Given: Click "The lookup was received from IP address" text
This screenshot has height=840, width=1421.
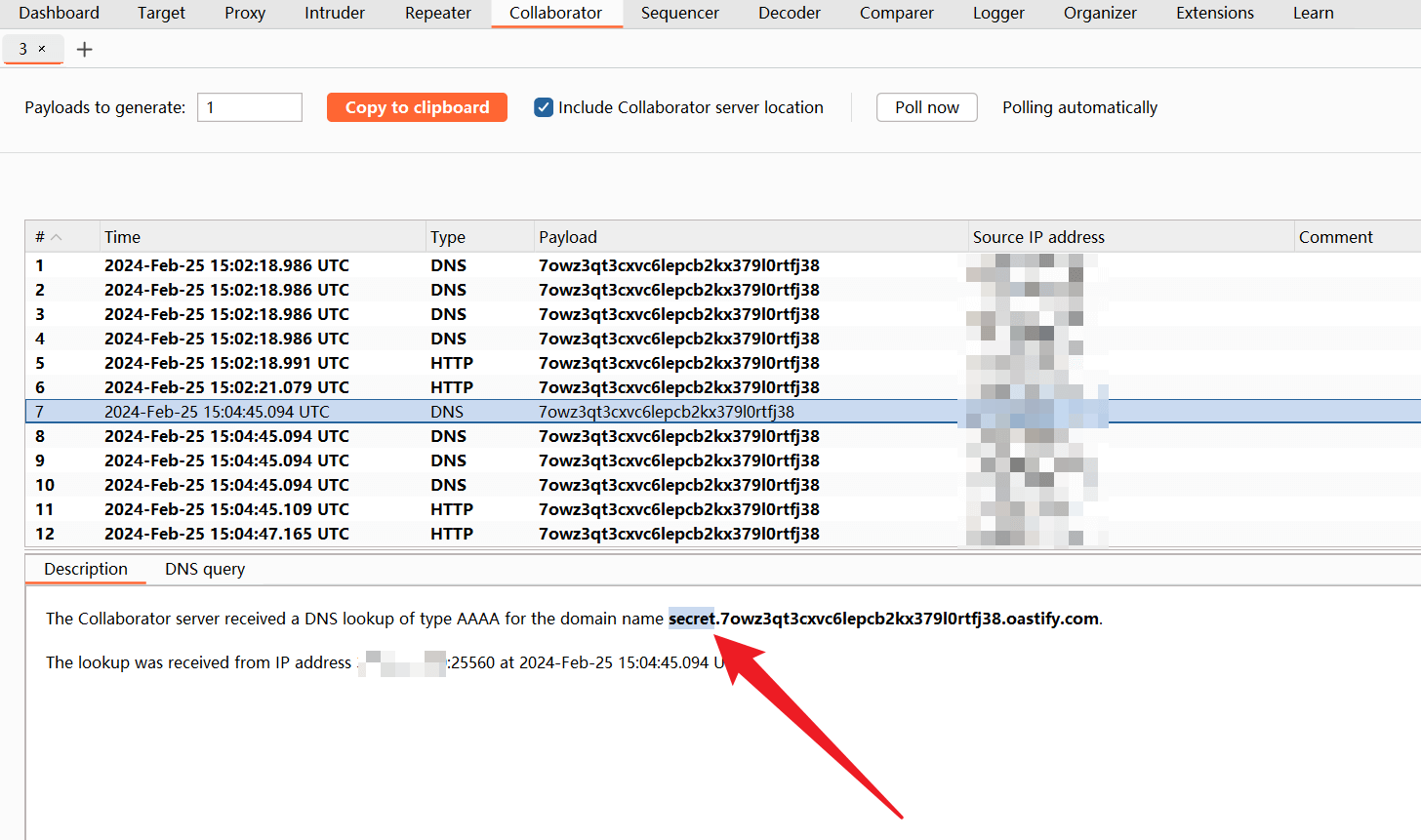Looking at the screenshot, I should tap(198, 662).
